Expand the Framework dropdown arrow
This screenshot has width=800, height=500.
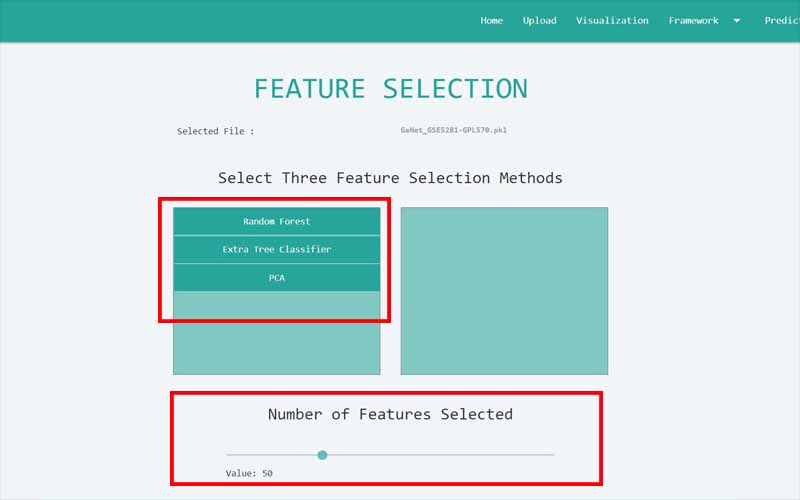(737, 21)
